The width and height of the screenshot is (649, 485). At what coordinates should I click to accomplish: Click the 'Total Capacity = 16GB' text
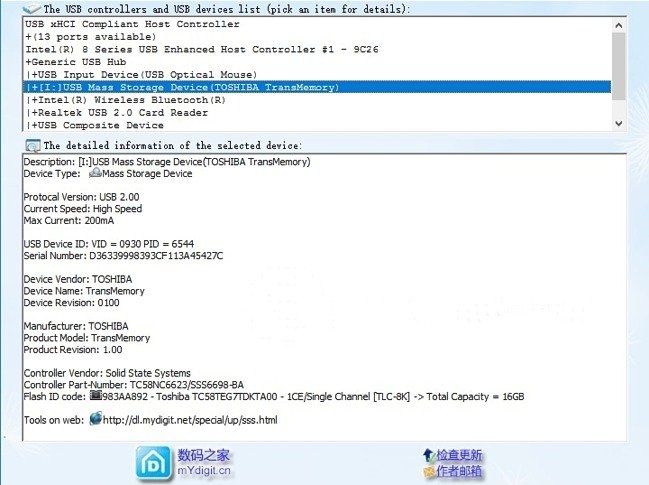(x=476, y=396)
